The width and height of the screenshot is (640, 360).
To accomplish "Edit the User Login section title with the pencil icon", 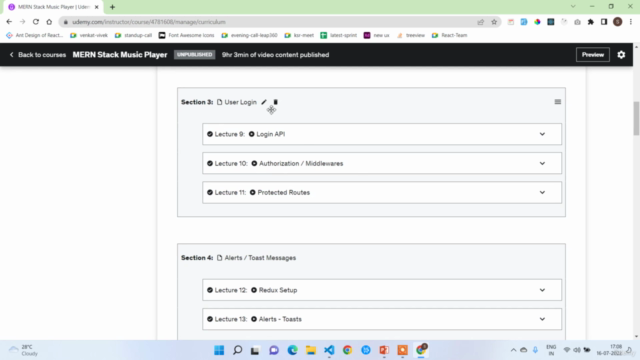I will [x=264, y=102].
